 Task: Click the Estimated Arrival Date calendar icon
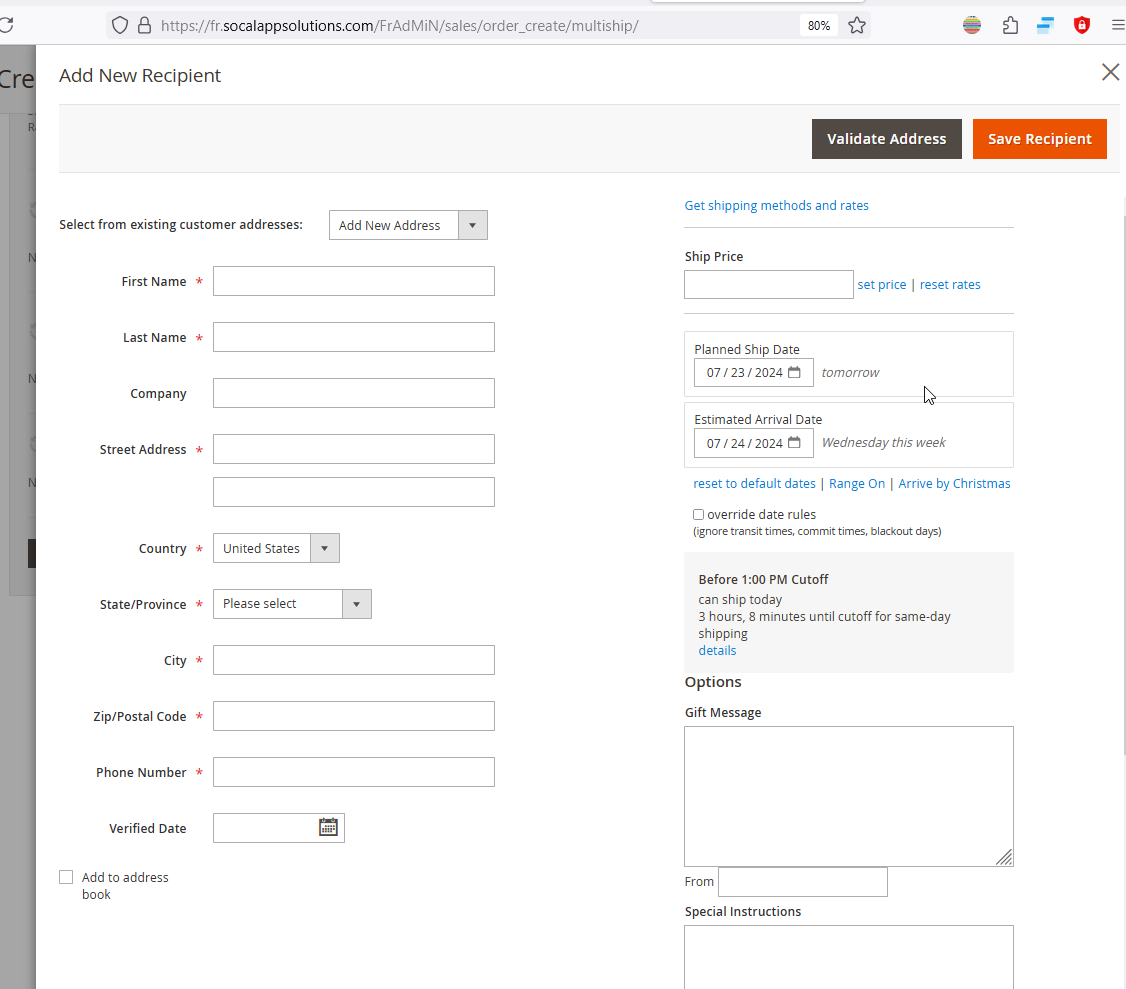click(794, 442)
